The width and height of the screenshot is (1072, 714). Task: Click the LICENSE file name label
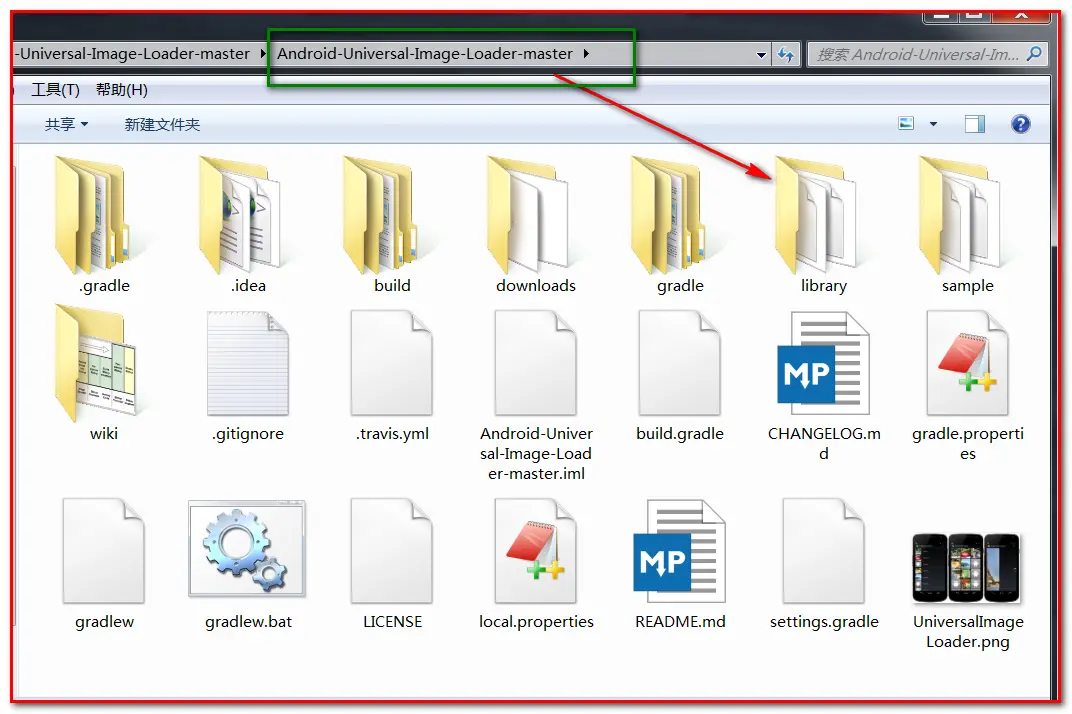point(392,622)
